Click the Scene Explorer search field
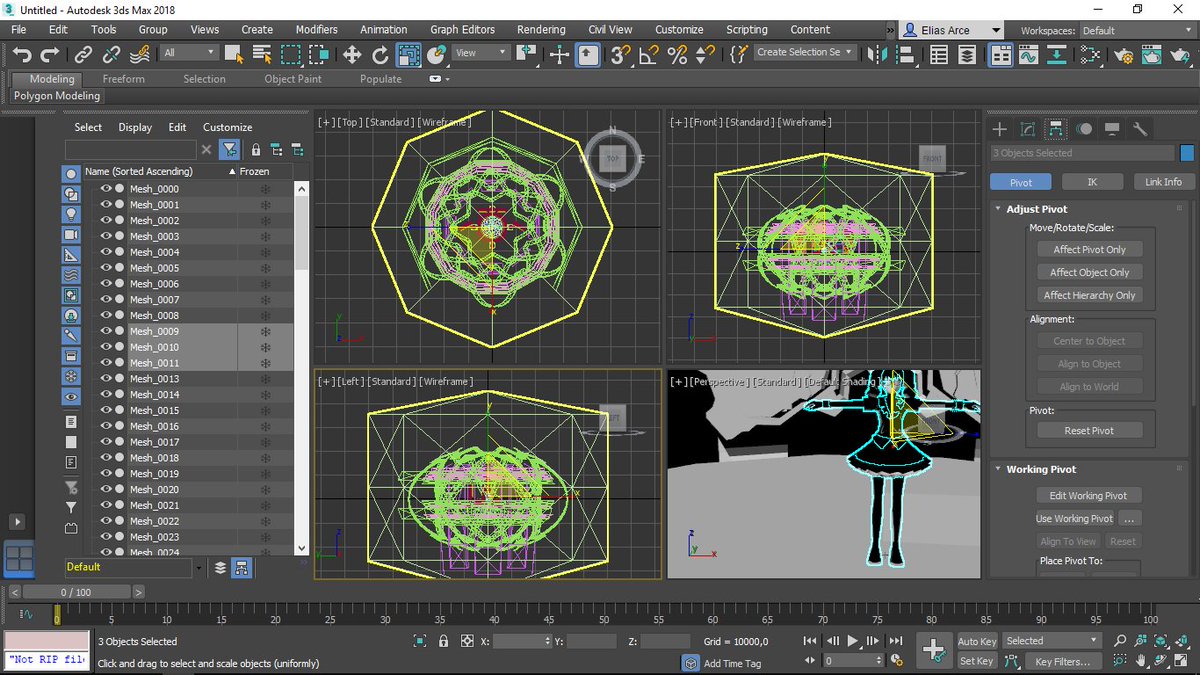1200x675 pixels. pos(130,150)
